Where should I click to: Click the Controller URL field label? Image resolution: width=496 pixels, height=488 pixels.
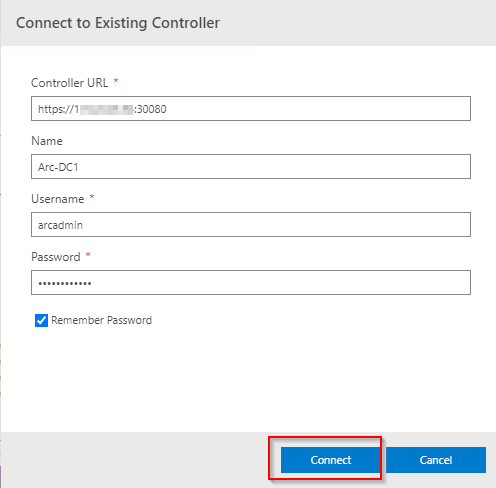69,83
